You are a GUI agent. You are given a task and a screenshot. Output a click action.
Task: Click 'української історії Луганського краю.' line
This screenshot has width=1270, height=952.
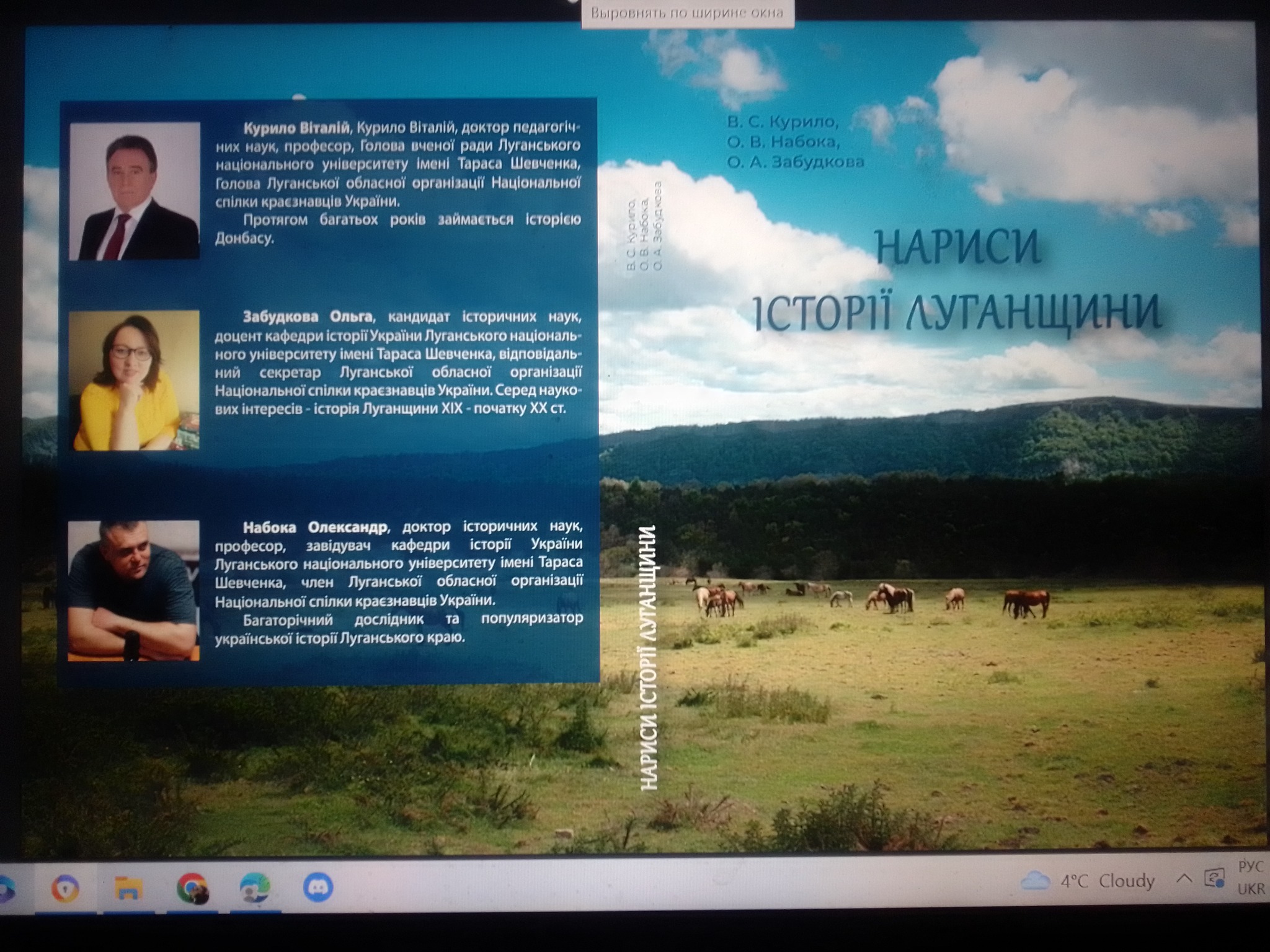point(340,638)
